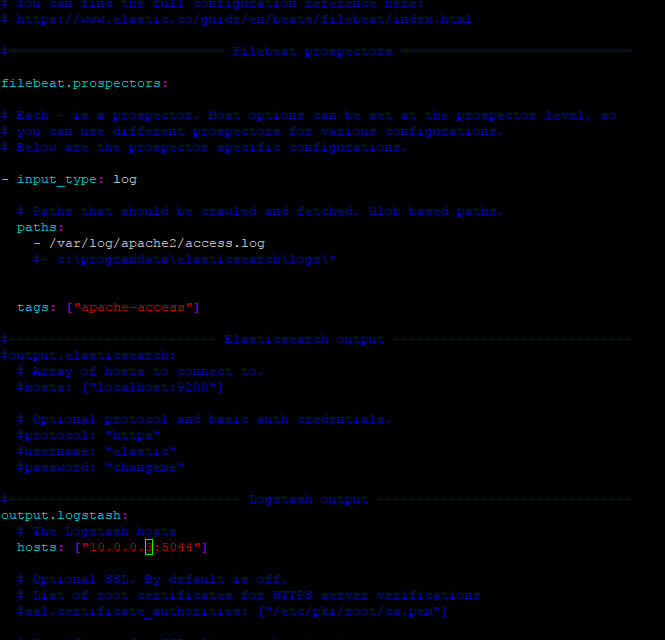Image resolution: width=665 pixels, height=640 pixels.
Task: Click the 'Logstash output' section header
Action: (308, 499)
